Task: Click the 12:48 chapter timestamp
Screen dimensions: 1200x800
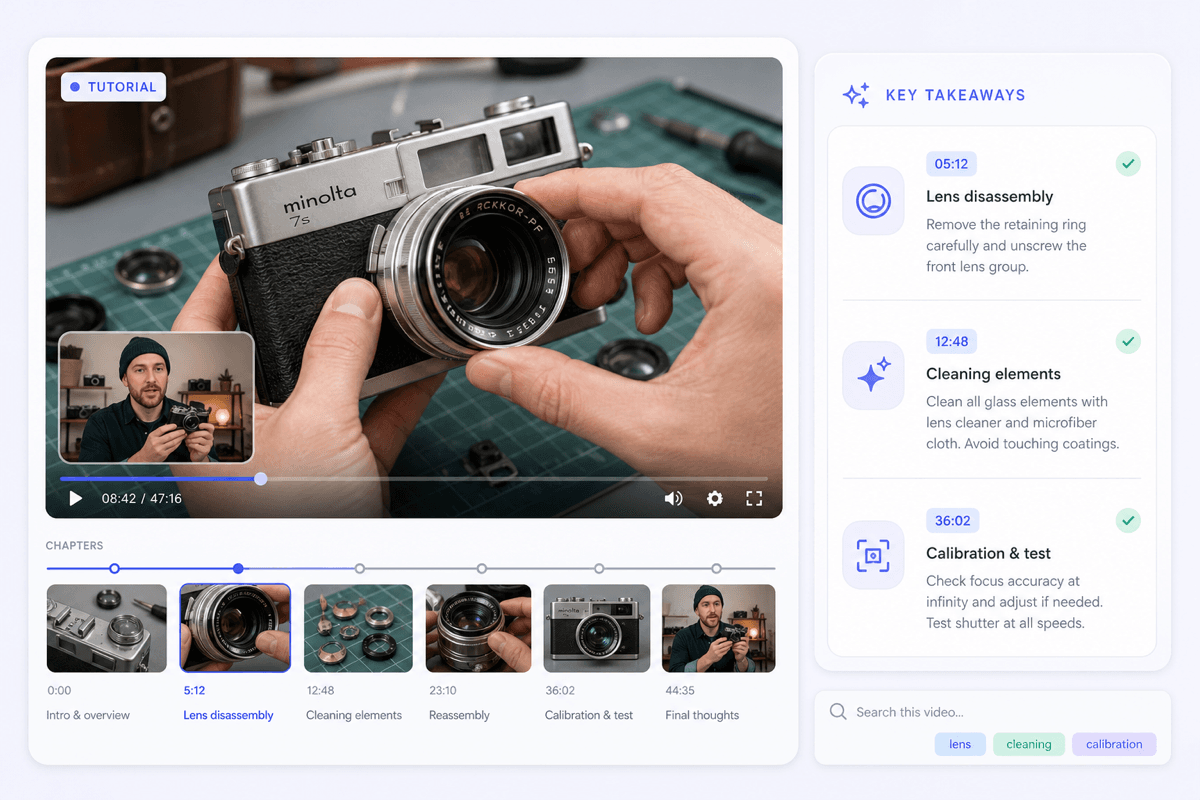Action: tap(320, 690)
